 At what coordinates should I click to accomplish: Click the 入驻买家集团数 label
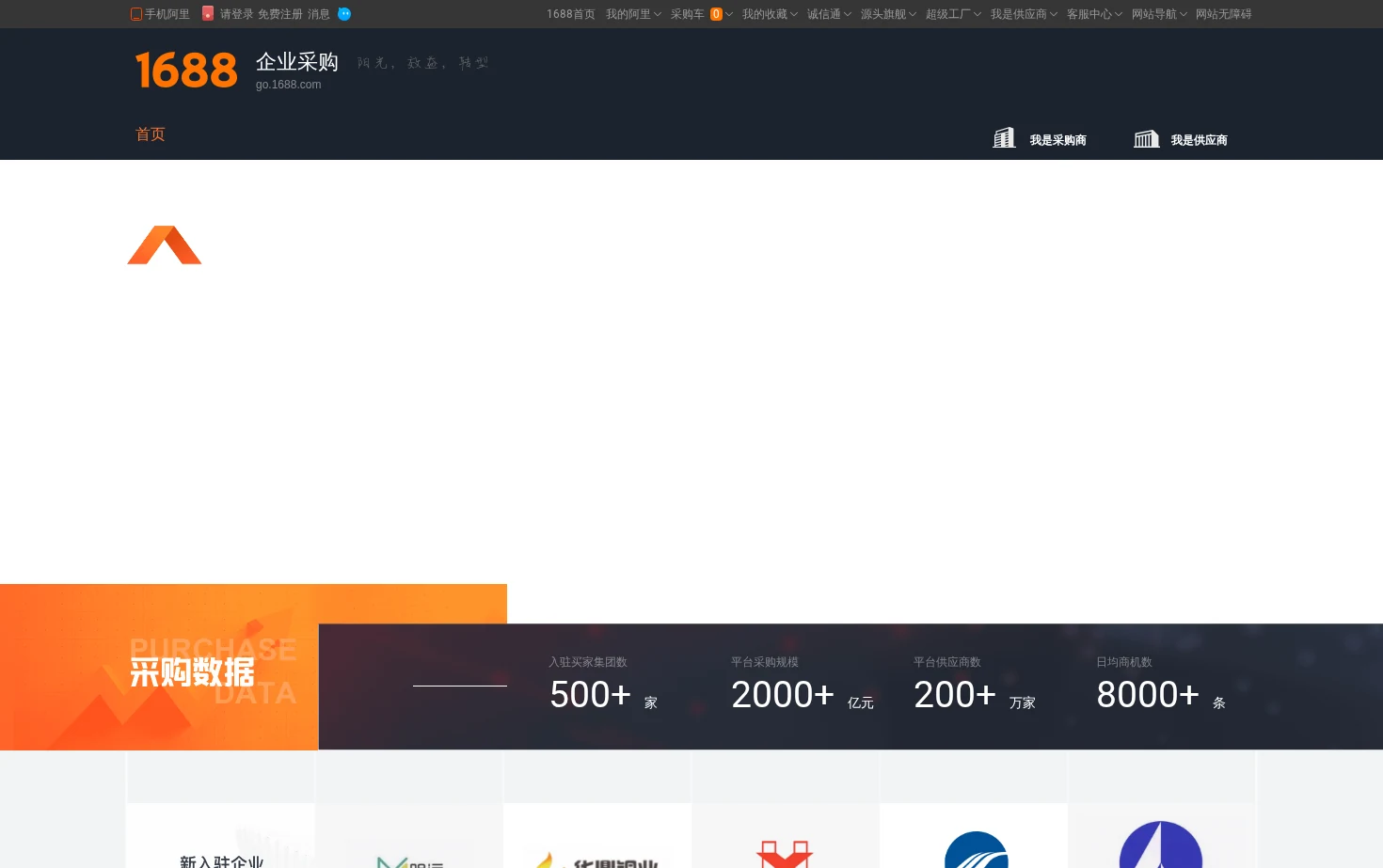pyautogui.click(x=588, y=662)
